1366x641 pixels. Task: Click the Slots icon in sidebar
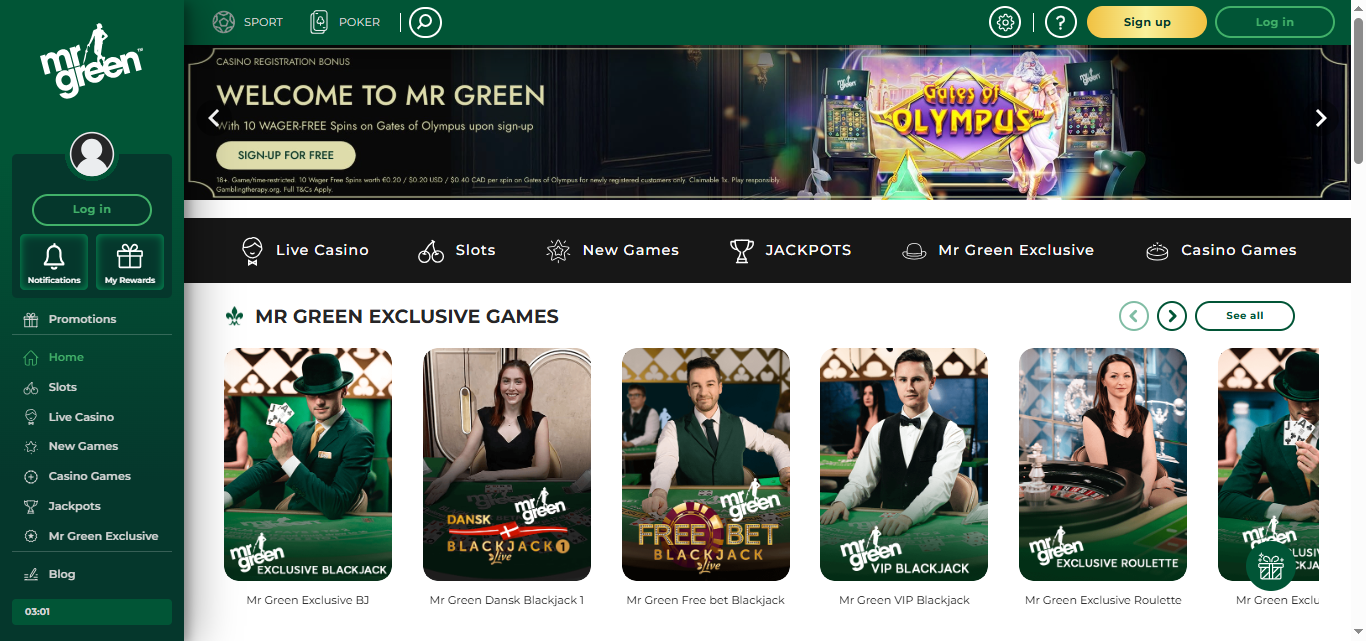tap(30, 387)
